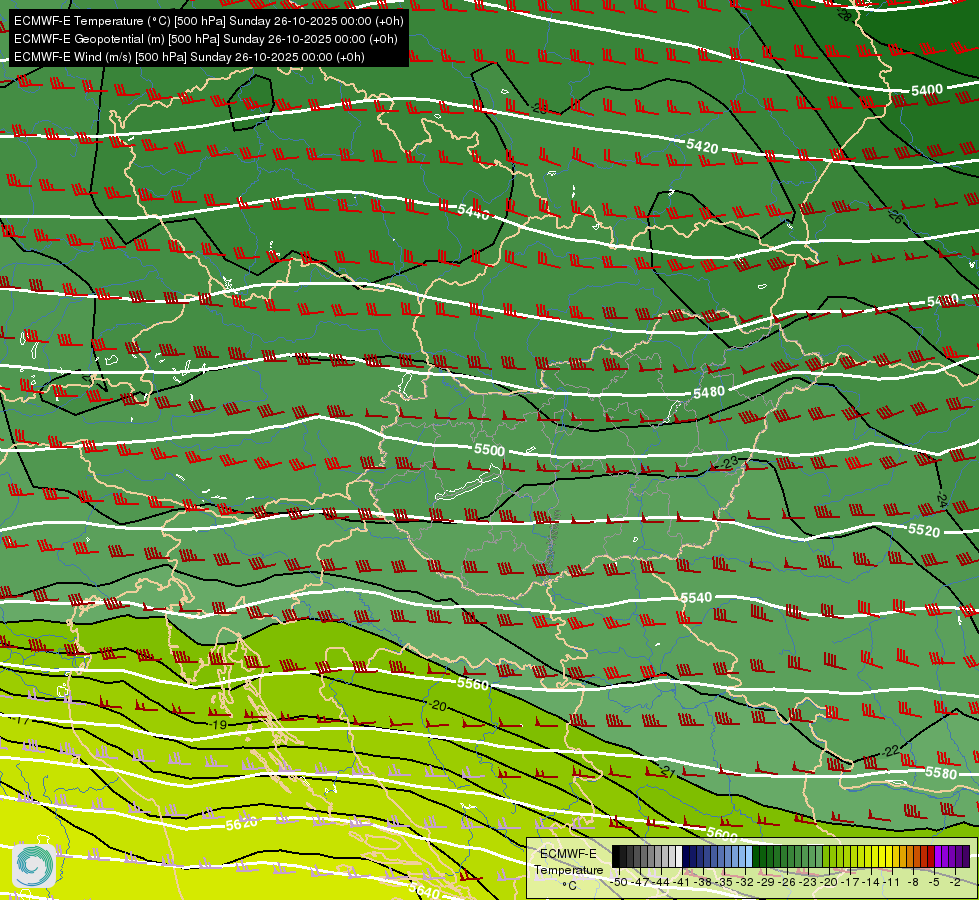Click the 5400 geopotential contour label

pos(927,91)
